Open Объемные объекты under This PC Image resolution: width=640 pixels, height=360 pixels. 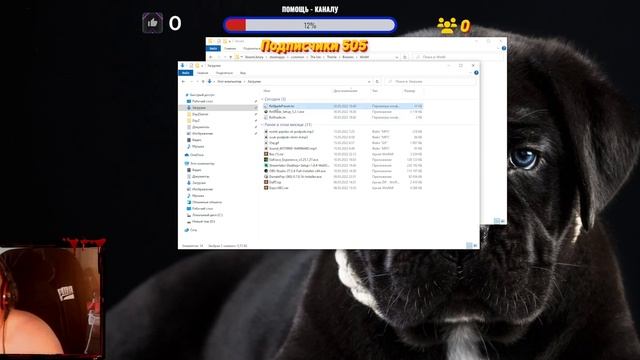pos(207,202)
